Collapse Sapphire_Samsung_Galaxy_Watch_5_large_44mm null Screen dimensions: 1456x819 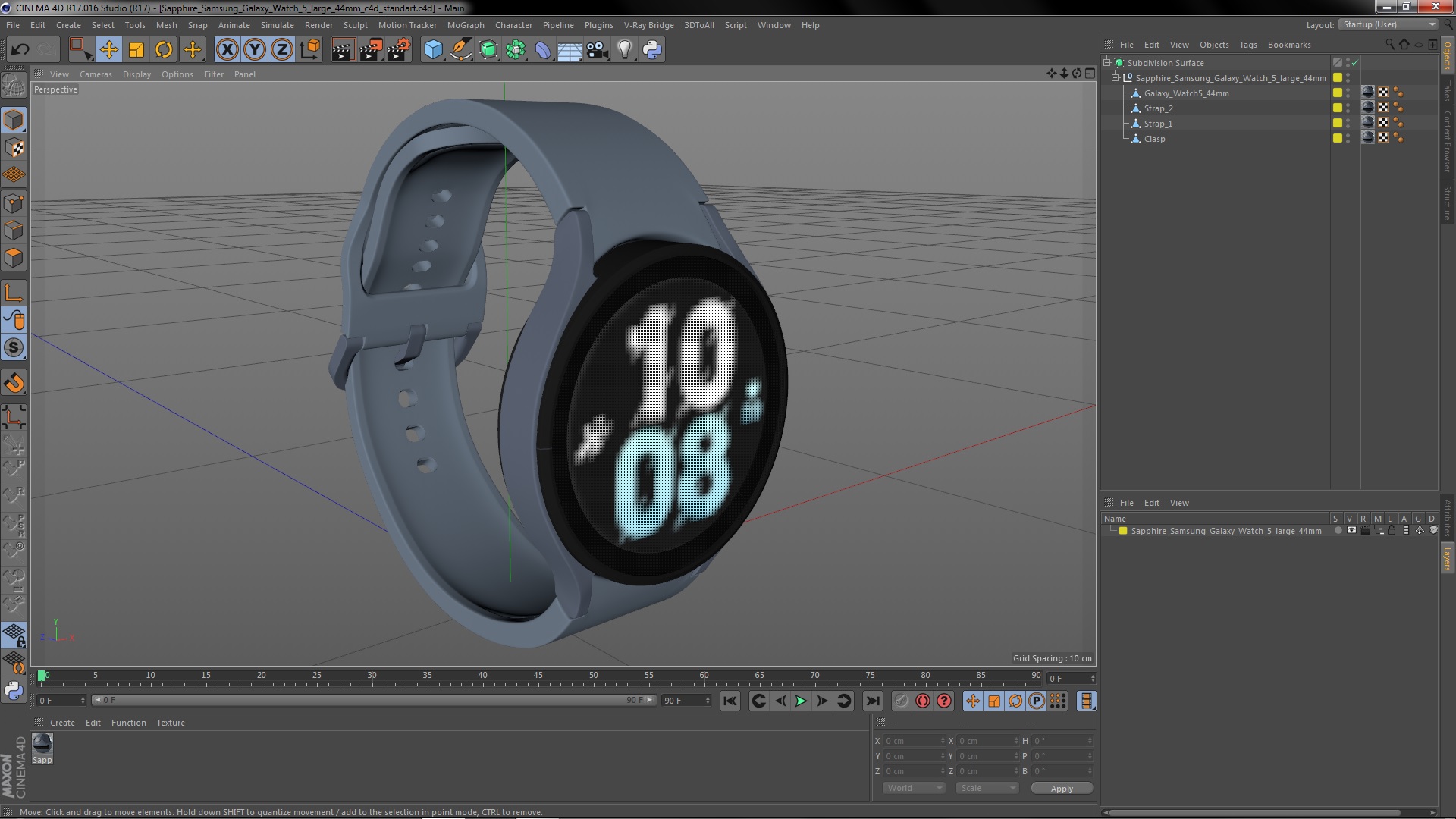click(1116, 78)
